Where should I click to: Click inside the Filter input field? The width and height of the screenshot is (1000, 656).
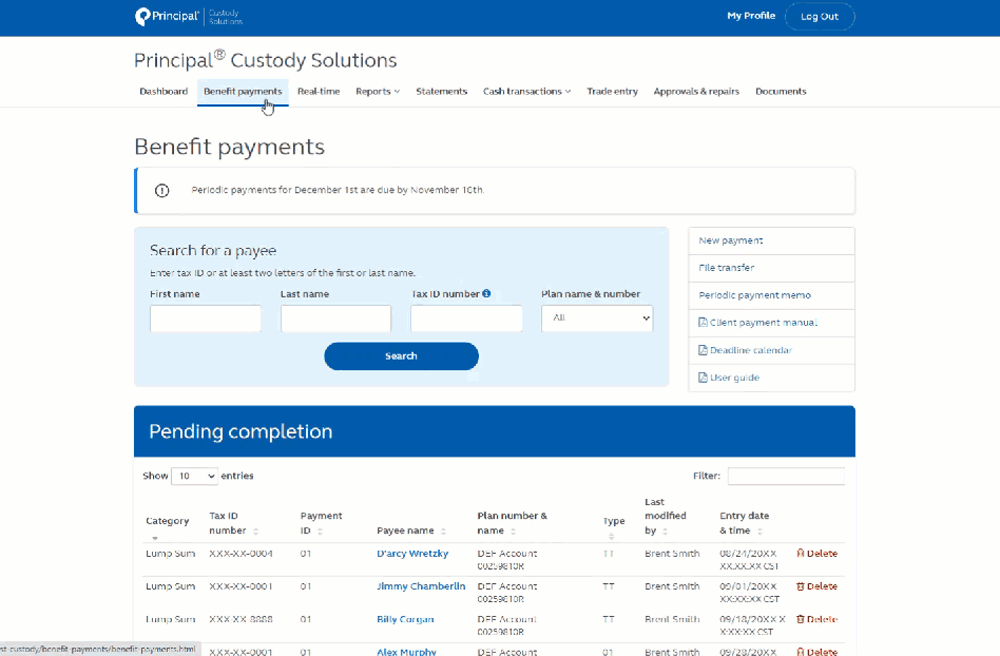point(786,475)
